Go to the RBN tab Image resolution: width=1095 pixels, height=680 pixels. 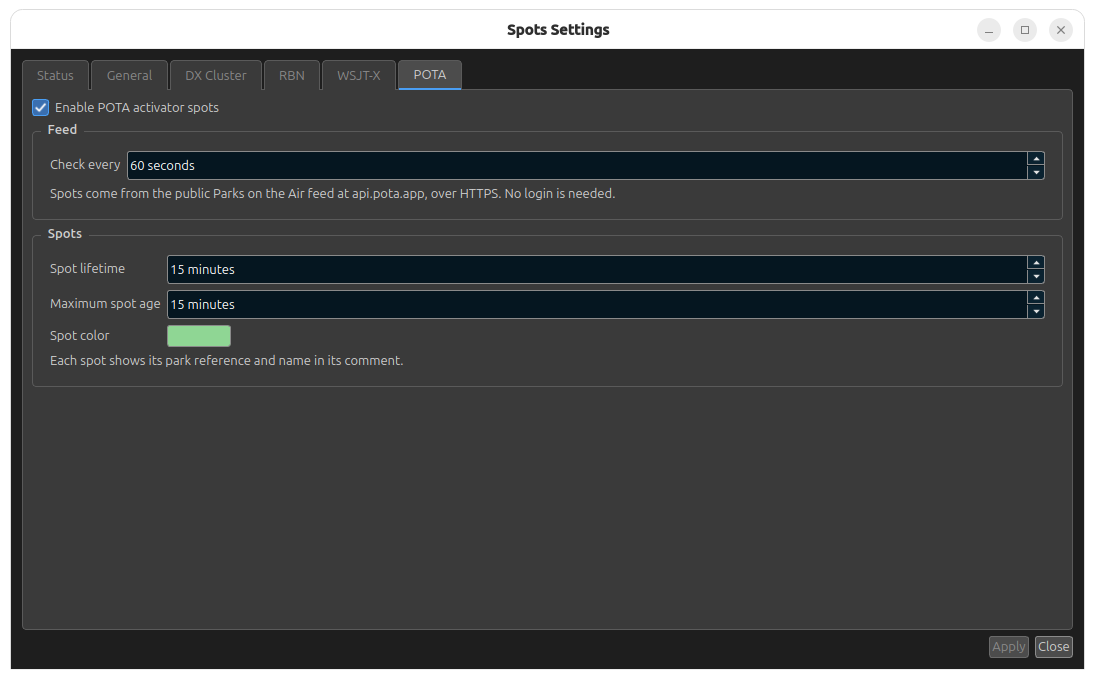[292, 75]
